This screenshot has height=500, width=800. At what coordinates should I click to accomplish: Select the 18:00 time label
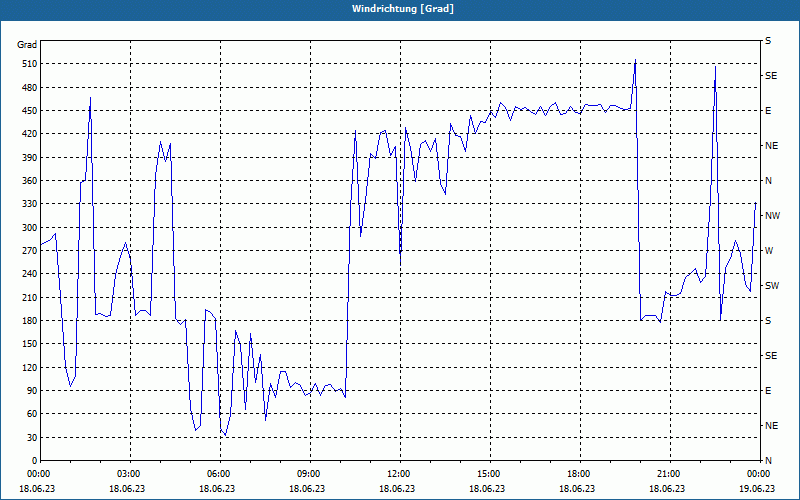579,473
